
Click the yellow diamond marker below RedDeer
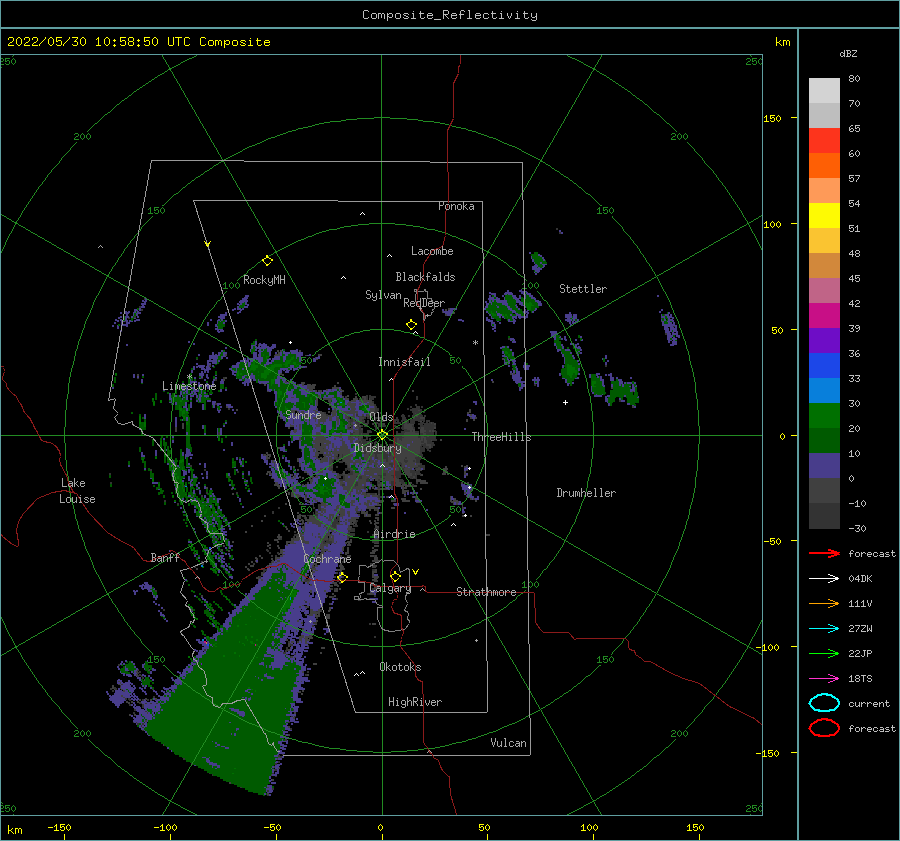point(412,325)
